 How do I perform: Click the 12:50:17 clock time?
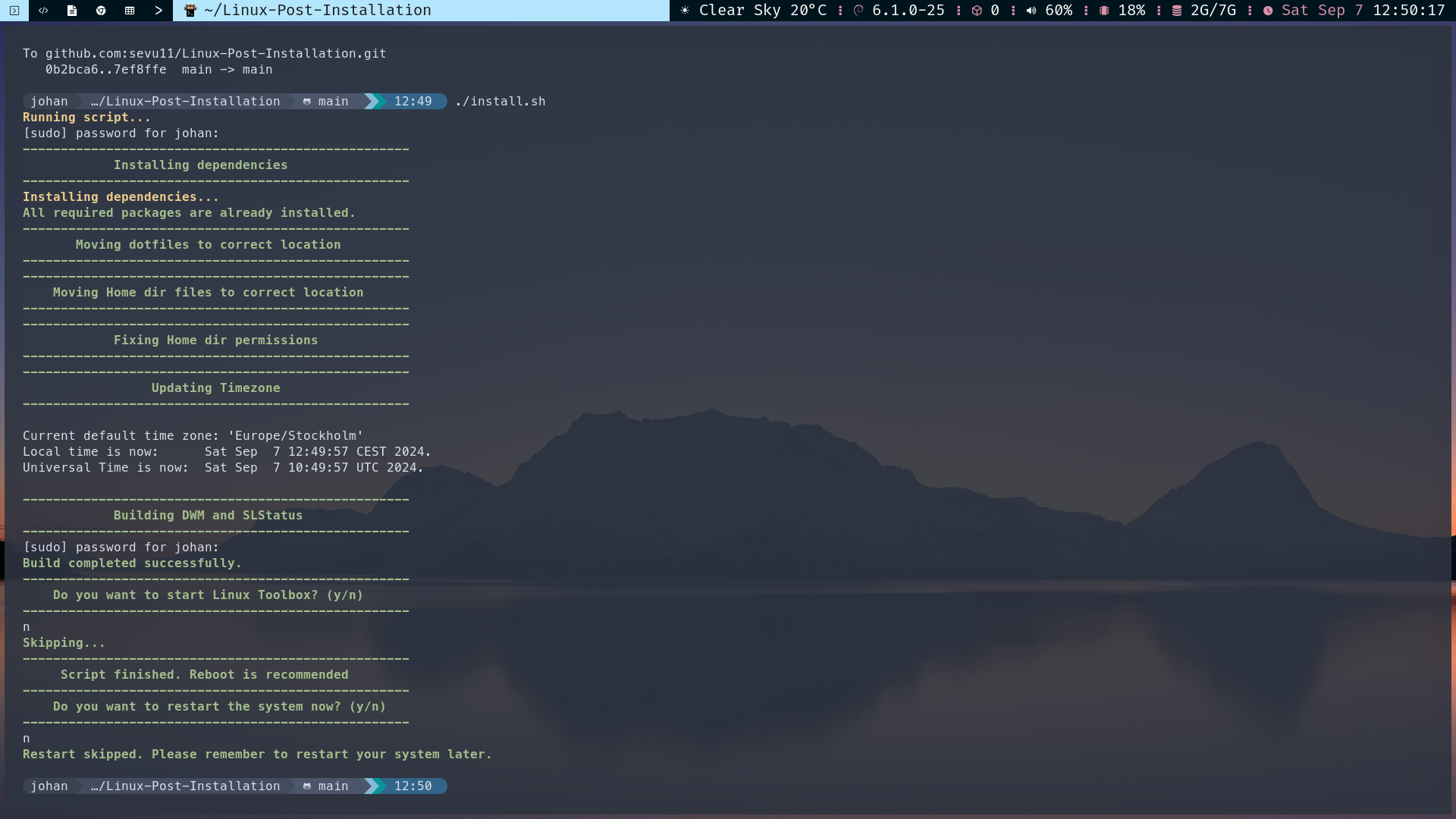1409,11
